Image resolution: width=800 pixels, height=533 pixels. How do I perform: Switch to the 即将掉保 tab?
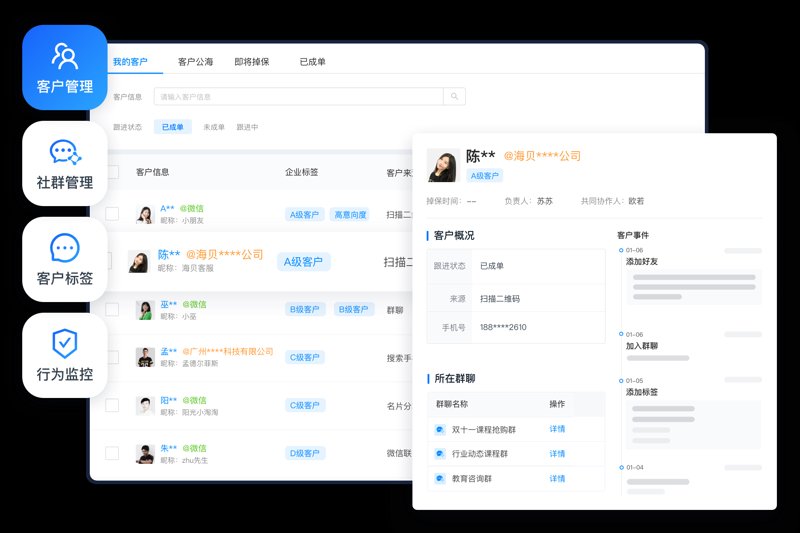click(252, 62)
